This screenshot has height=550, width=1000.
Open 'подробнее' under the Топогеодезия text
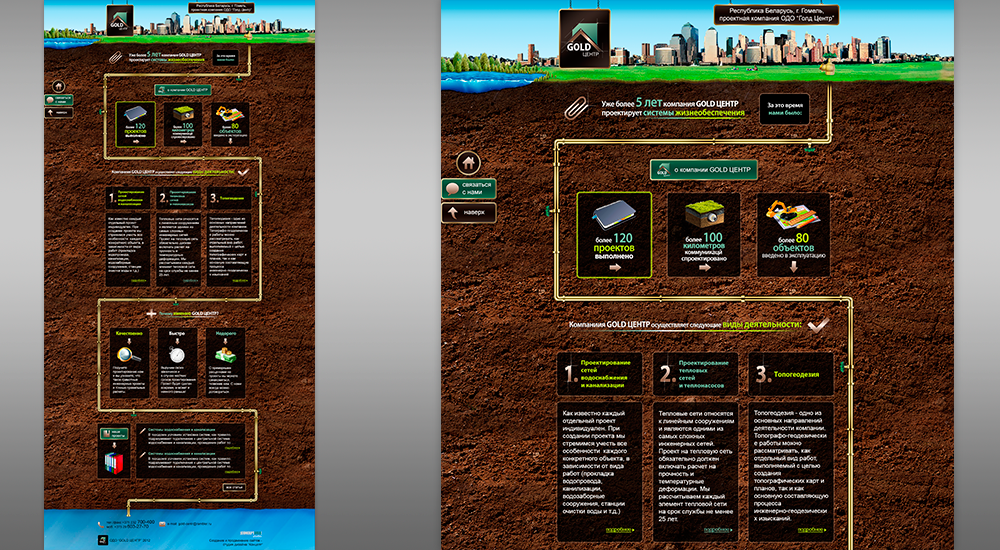(x=811, y=530)
